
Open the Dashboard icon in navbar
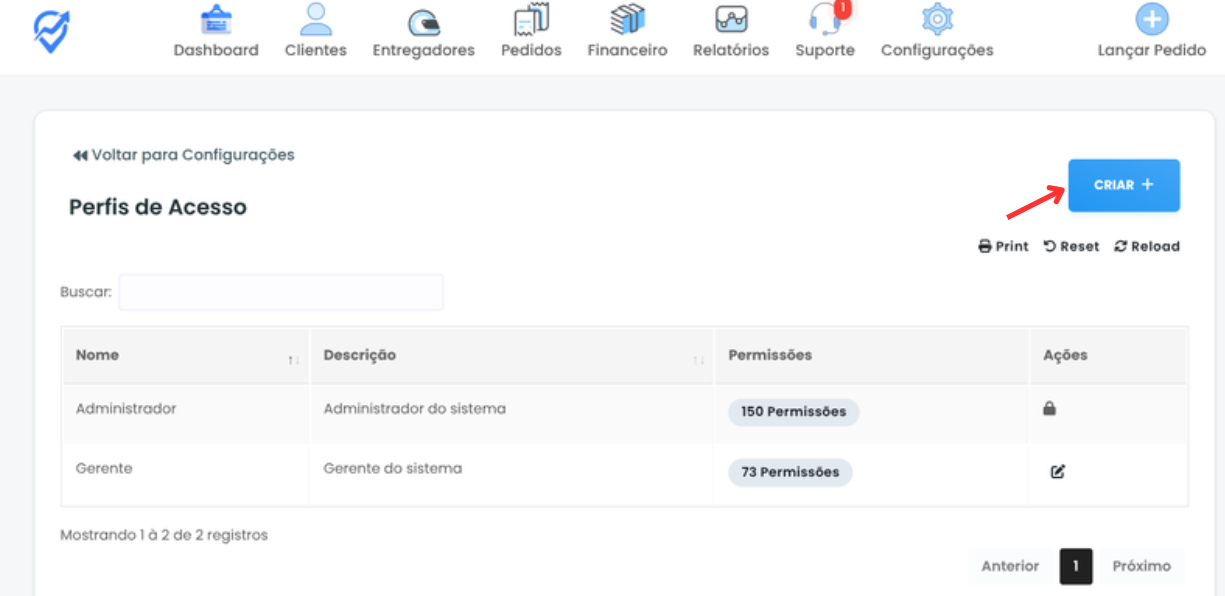point(216,20)
